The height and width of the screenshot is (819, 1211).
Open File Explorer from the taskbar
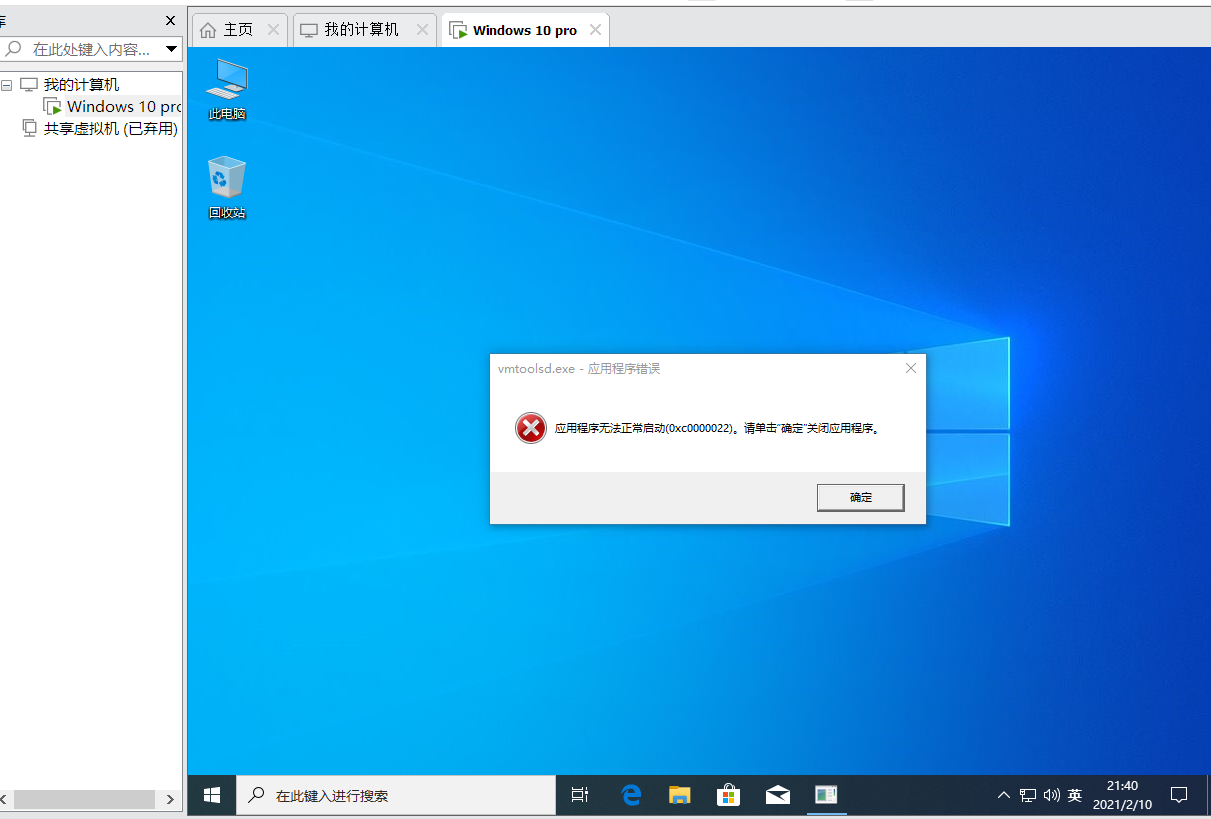(x=680, y=795)
